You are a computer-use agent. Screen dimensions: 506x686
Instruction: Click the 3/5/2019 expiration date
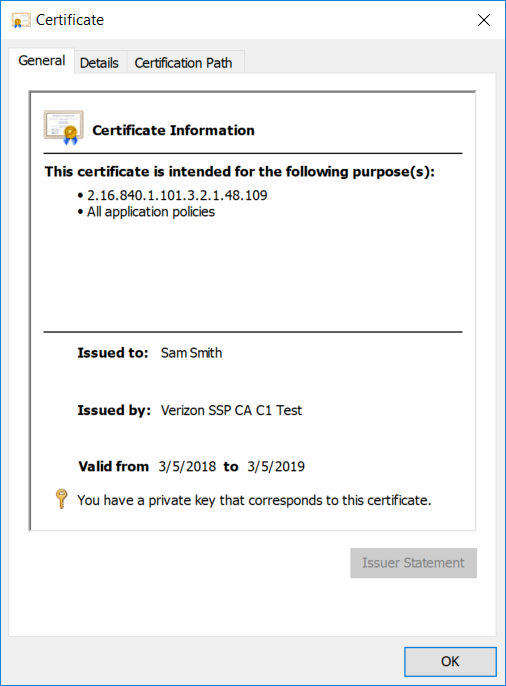[276, 466]
